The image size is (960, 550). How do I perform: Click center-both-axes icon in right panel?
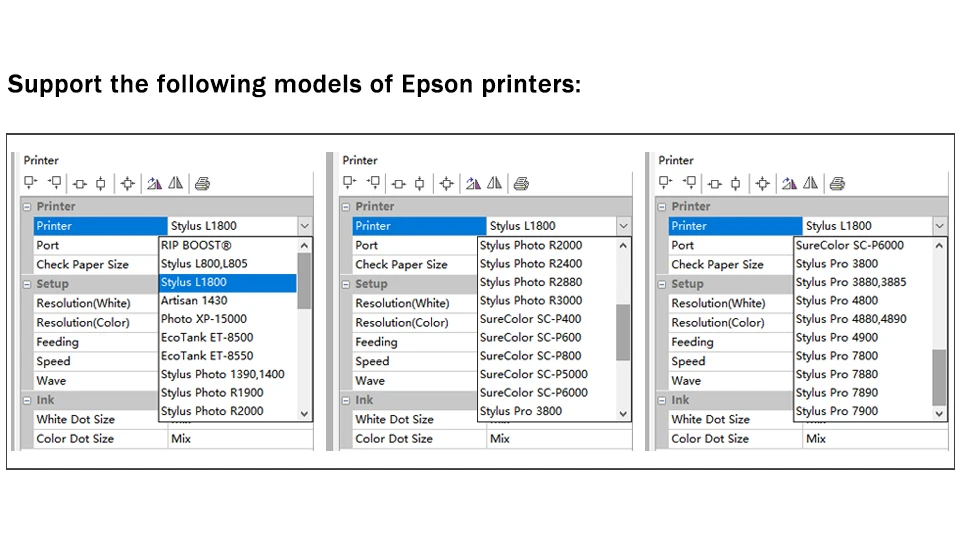tap(762, 183)
